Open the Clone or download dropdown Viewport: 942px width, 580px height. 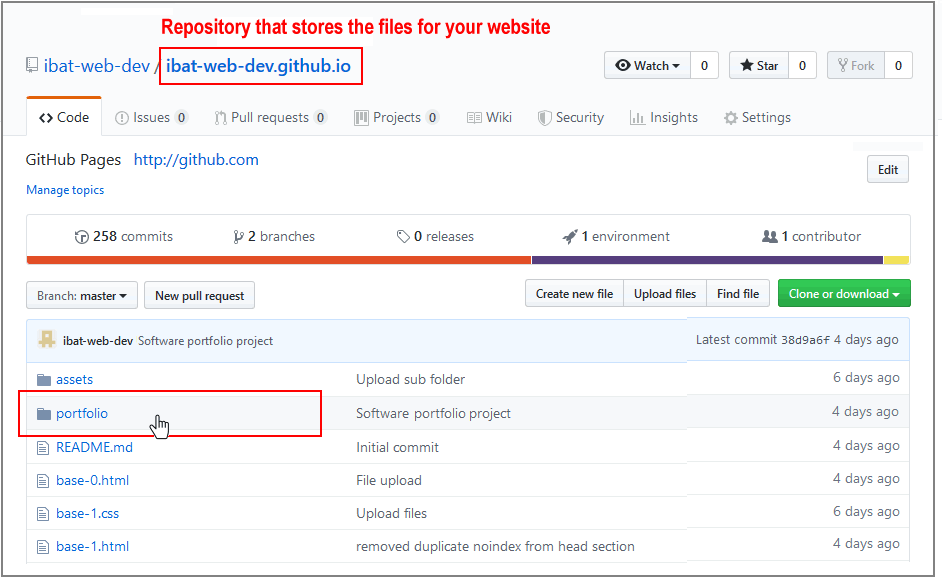(844, 294)
